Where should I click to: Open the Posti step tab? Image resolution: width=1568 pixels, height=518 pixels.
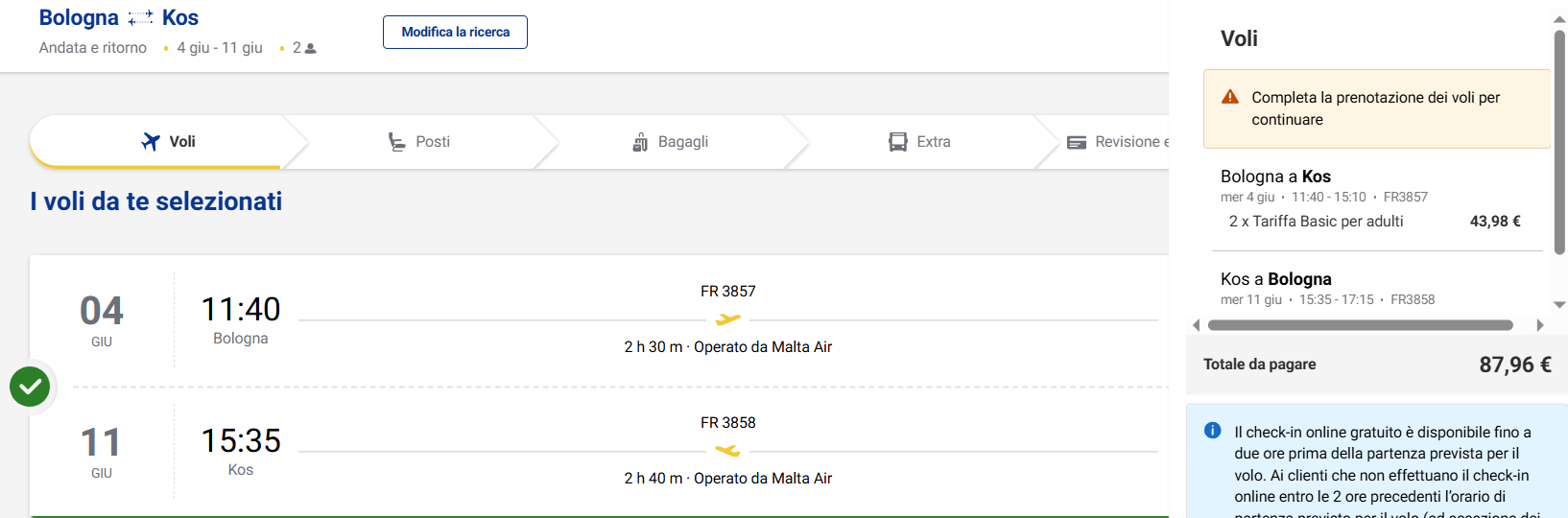pyautogui.click(x=419, y=142)
